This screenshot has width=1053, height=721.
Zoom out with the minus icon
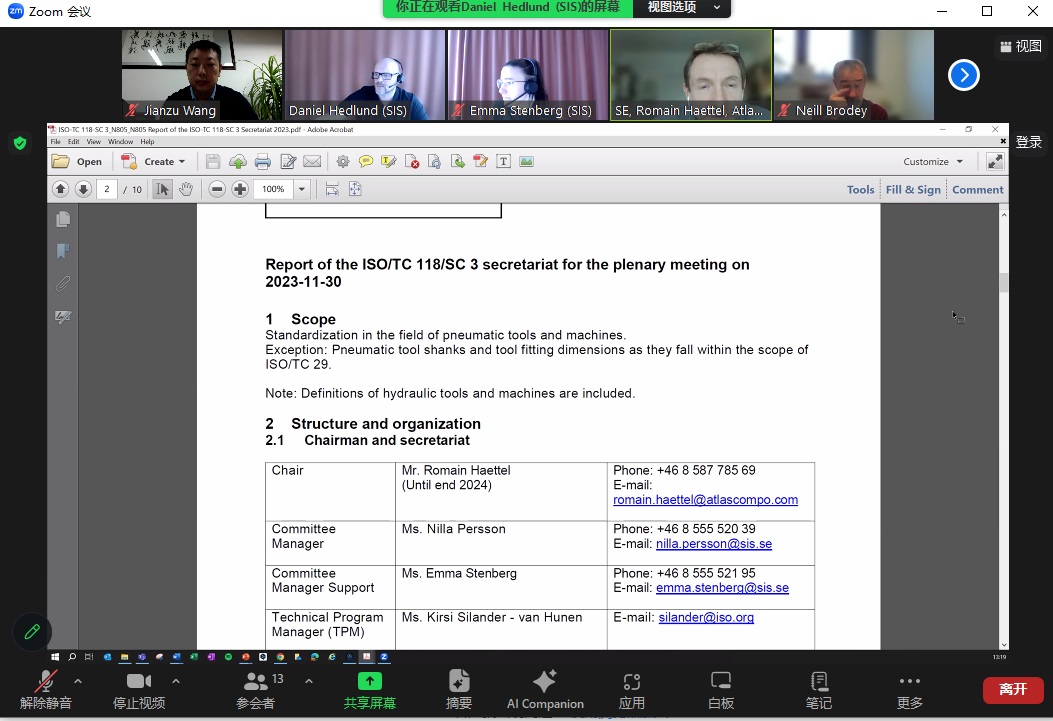point(217,189)
